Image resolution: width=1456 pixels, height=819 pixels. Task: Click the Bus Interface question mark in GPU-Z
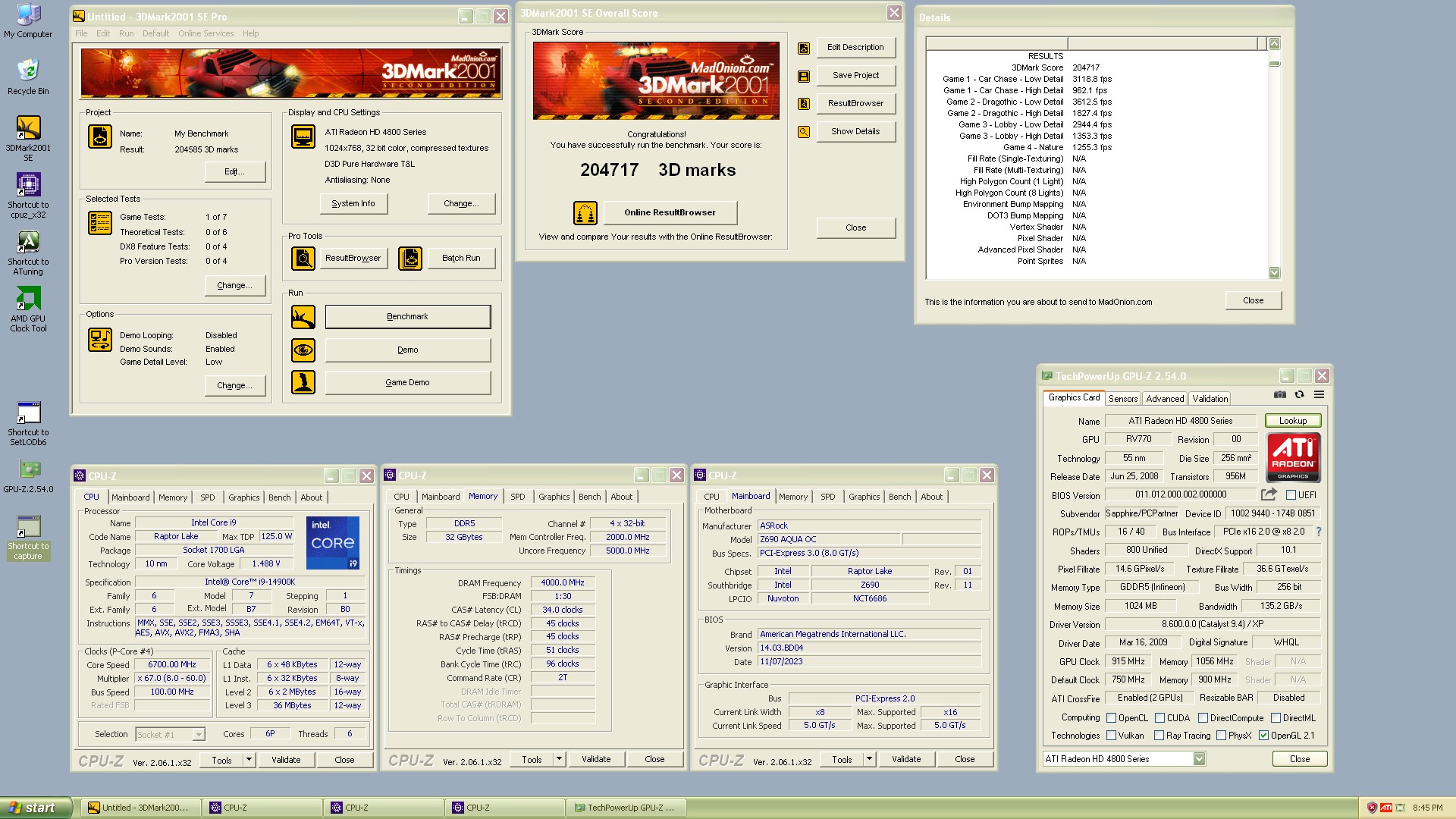[x=1319, y=532]
